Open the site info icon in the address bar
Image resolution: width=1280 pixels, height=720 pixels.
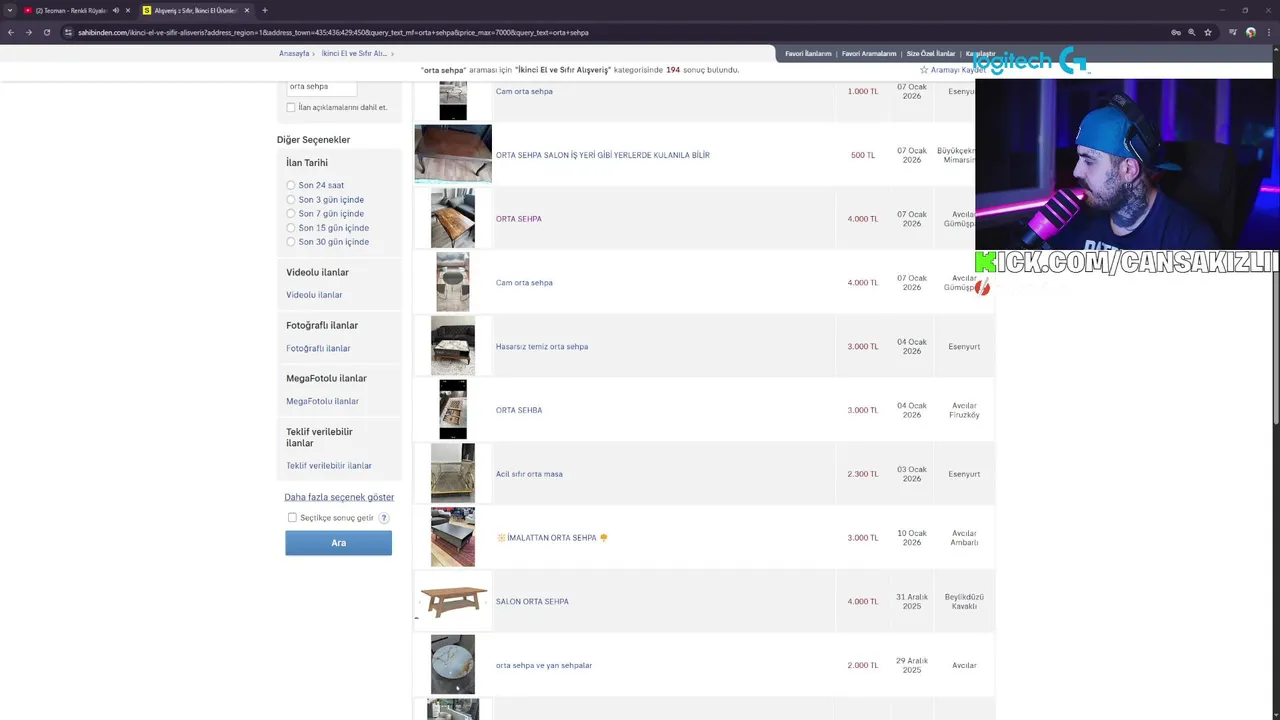pyautogui.click(x=68, y=32)
